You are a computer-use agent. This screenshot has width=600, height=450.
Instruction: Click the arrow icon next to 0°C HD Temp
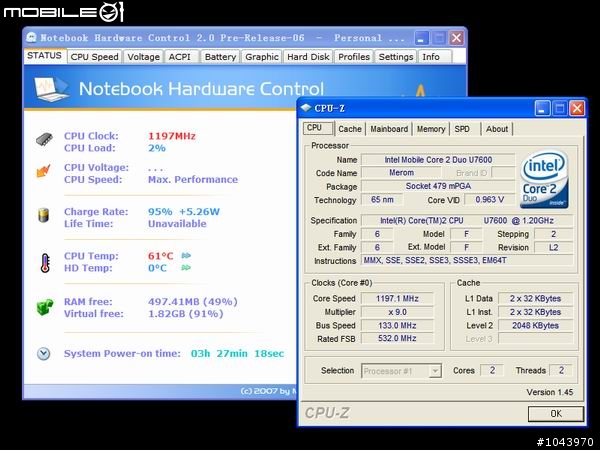coord(186,267)
